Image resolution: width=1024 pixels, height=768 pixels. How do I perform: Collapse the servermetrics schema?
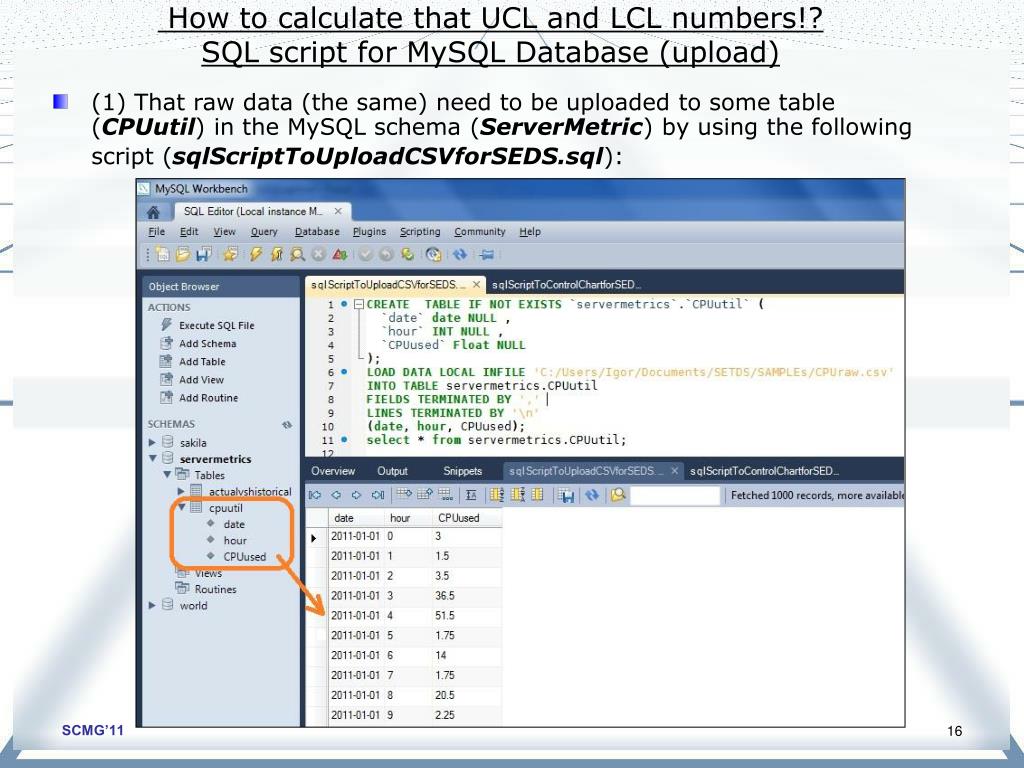[152, 458]
